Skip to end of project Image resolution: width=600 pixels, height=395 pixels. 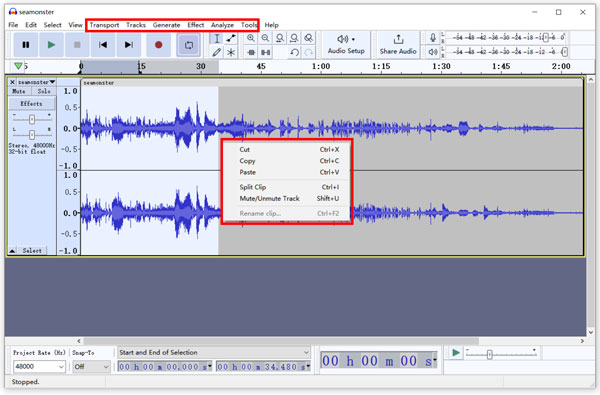click(129, 45)
